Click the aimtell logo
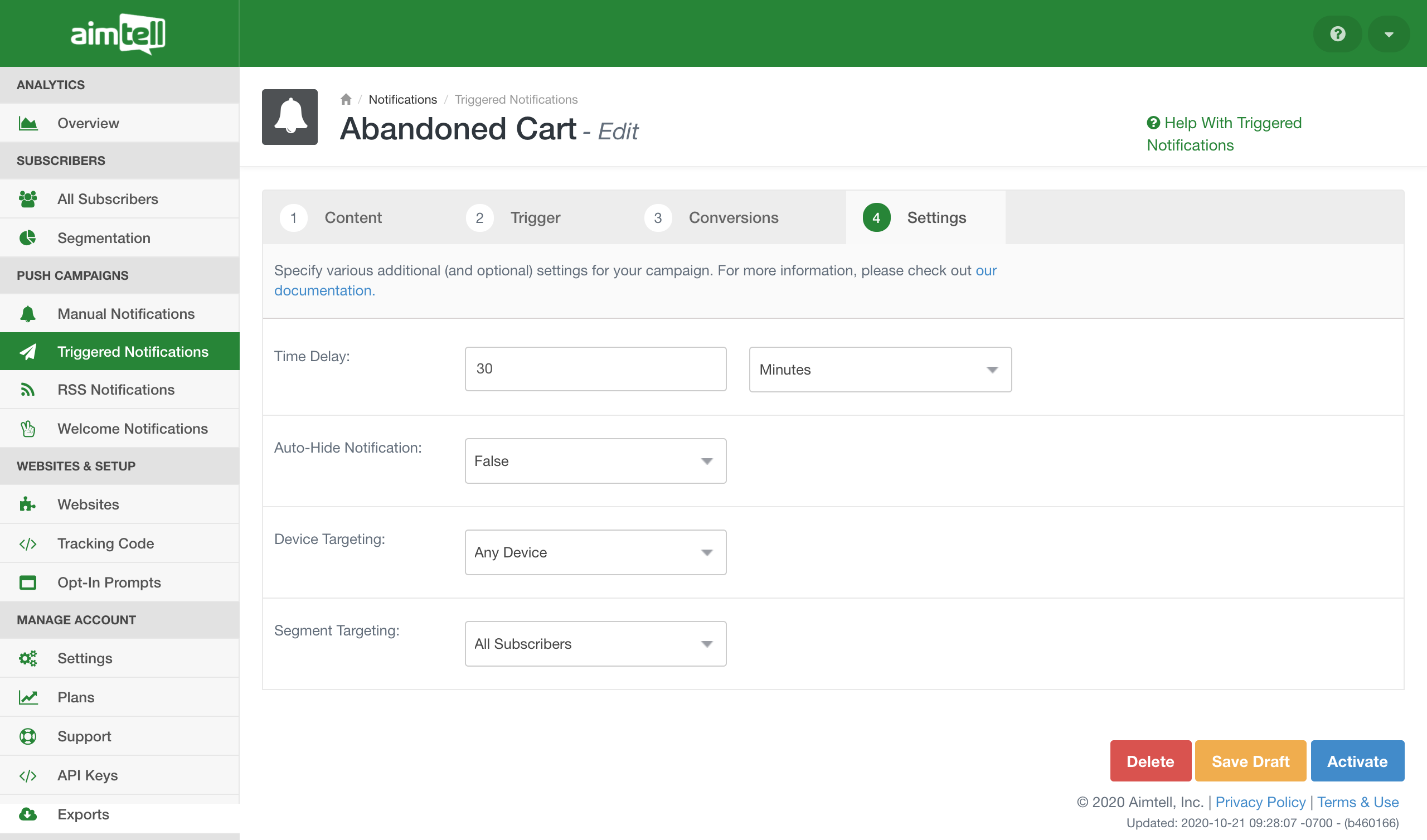1427x840 pixels. click(118, 34)
